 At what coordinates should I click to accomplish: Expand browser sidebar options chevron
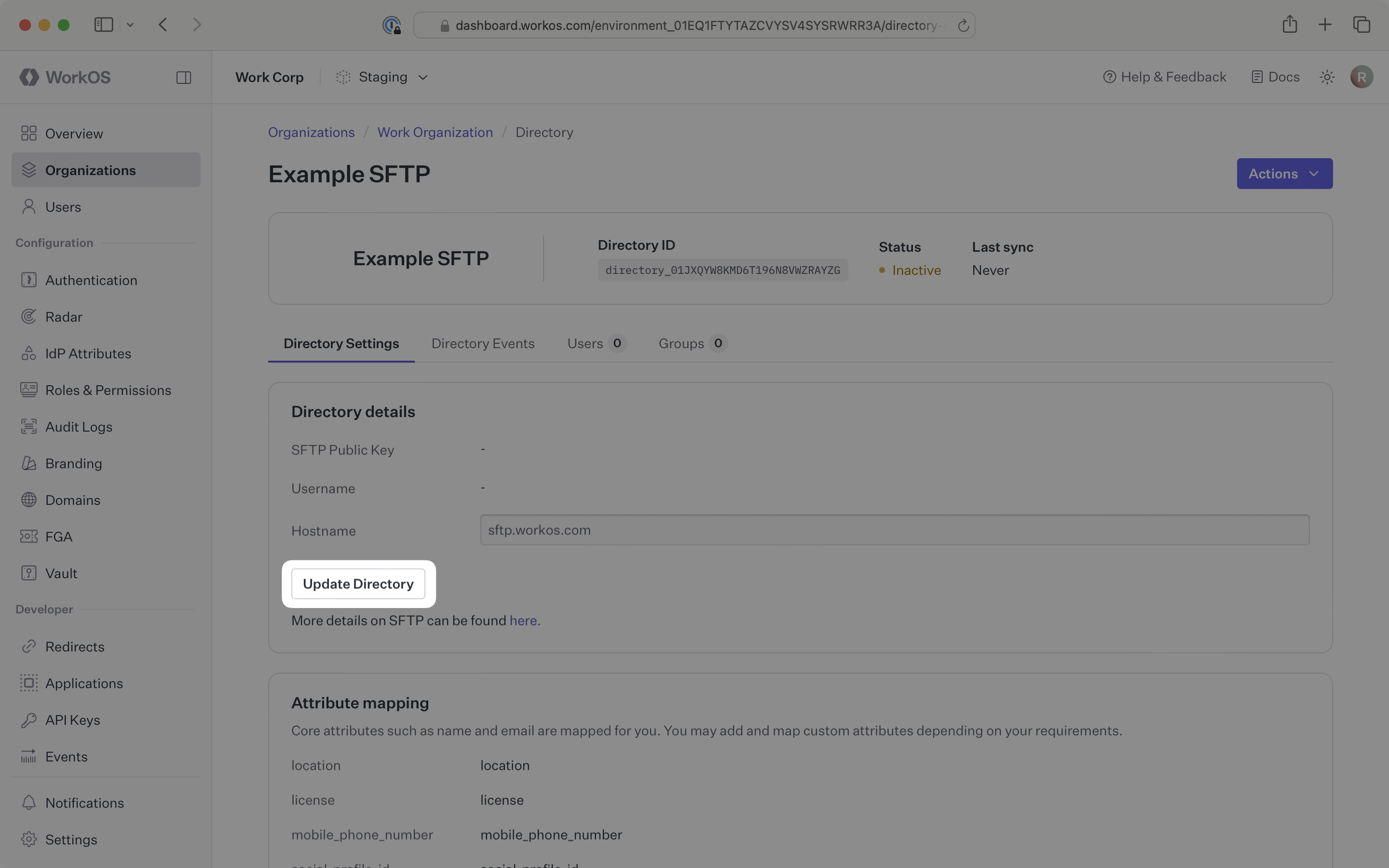(x=130, y=25)
